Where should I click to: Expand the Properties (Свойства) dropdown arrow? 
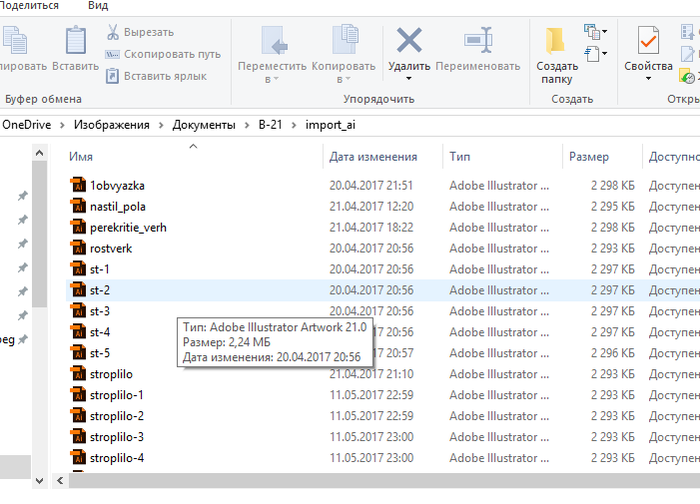648,79
